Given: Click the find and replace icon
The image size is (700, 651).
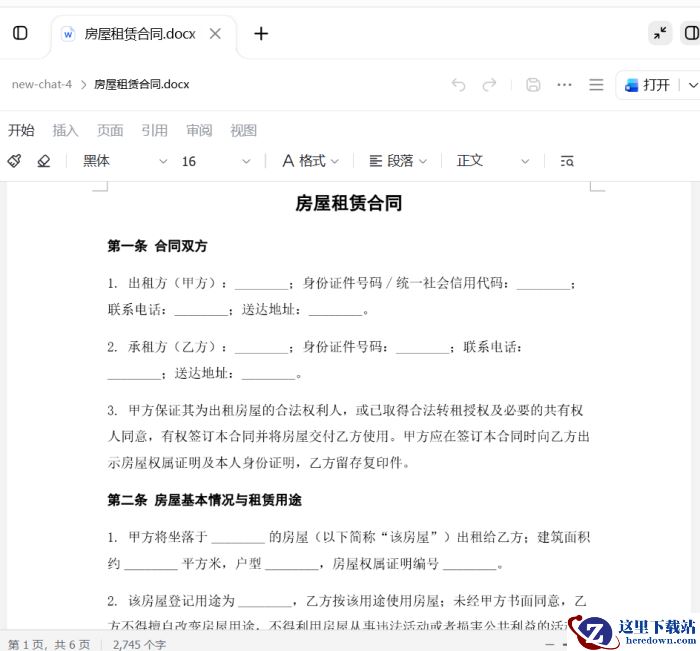Looking at the screenshot, I should (x=567, y=161).
